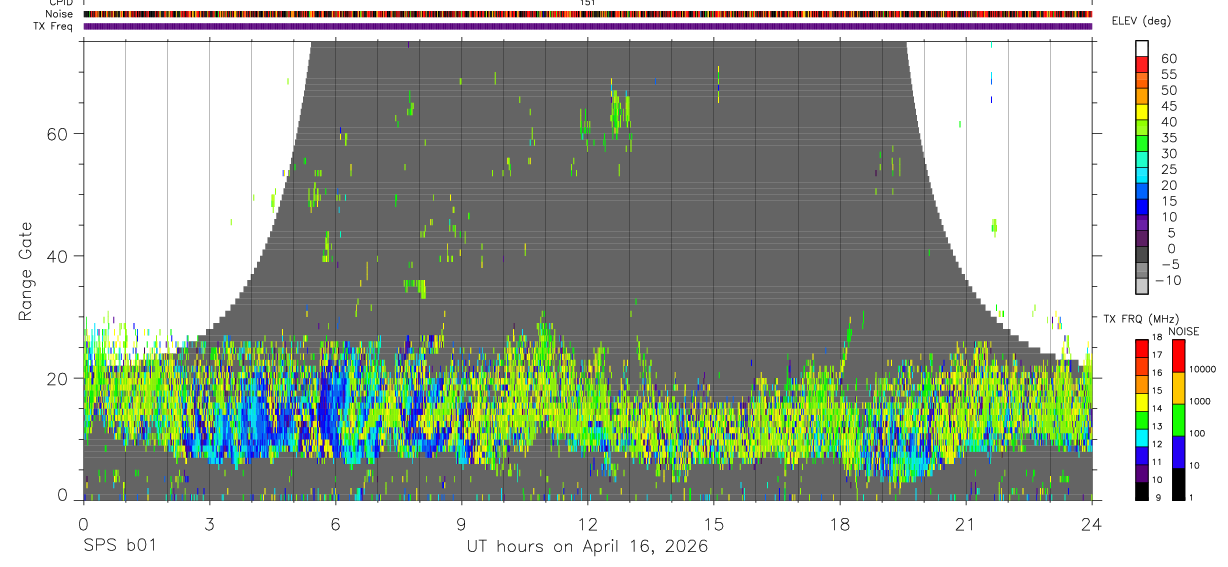This screenshot has width=1228, height=567.
Task: Click the "9" label on TX FRQ colorbar
Action: (1157, 498)
